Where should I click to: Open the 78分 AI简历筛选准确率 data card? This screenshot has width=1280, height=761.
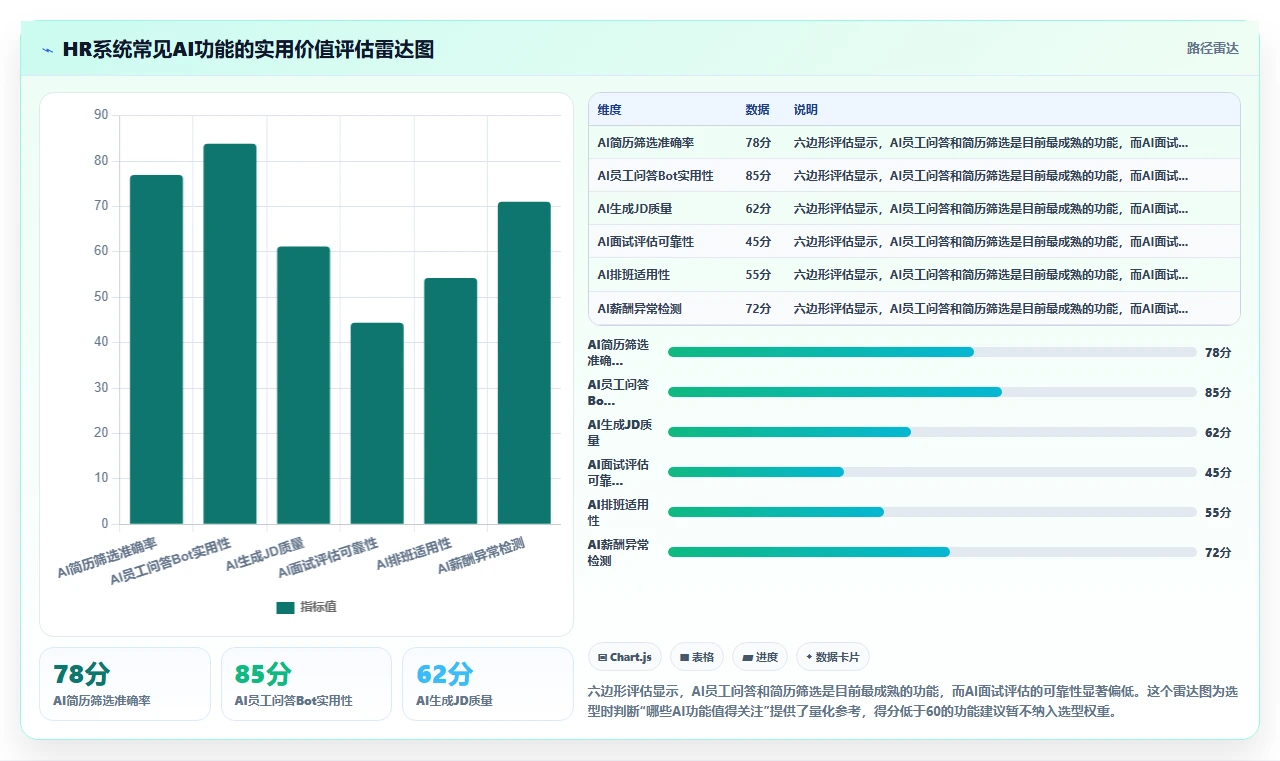[x=125, y=684]
